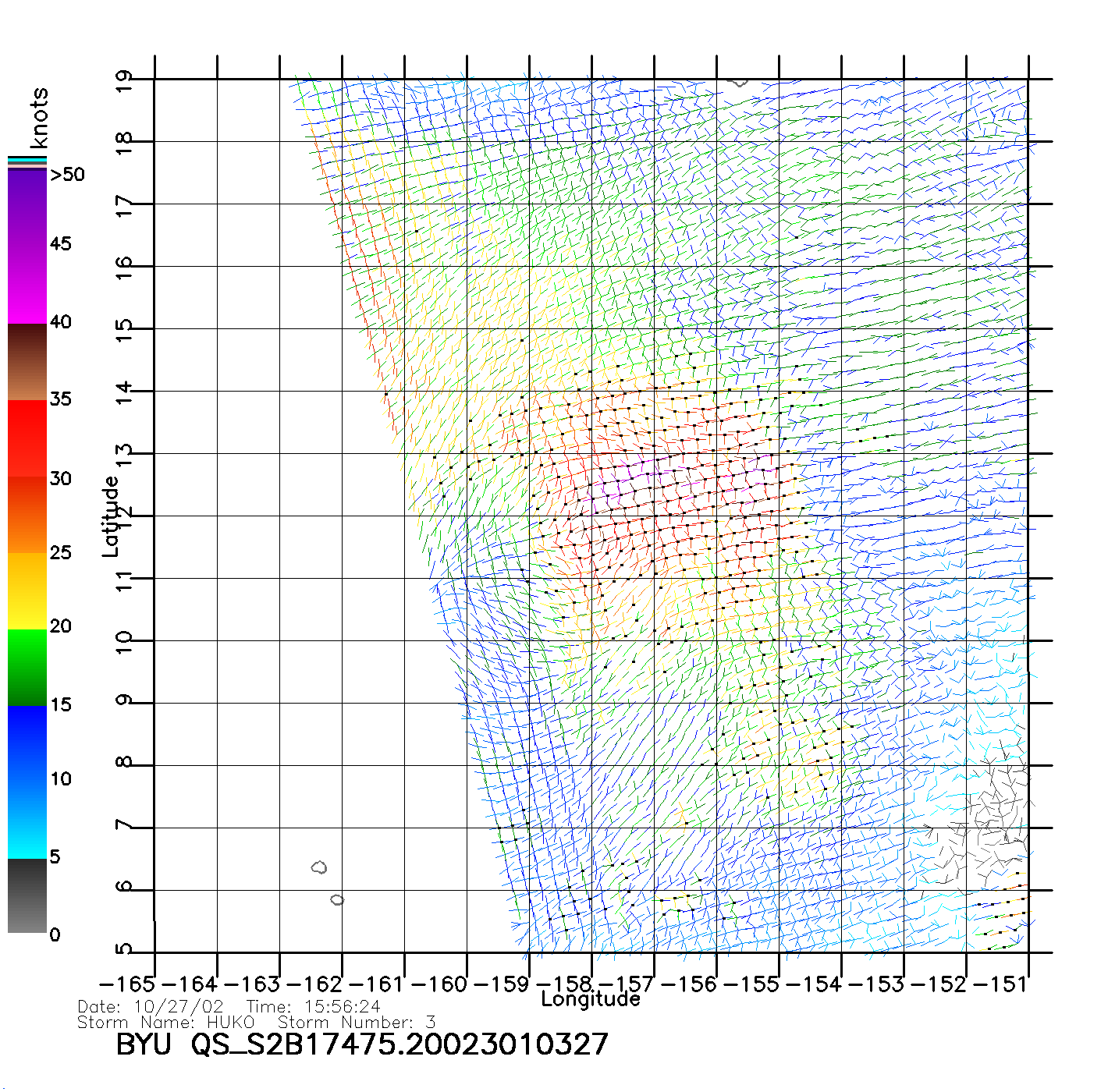Click the "Longitude" axis title
The image size is (1108, 1092).
point(591,999)
